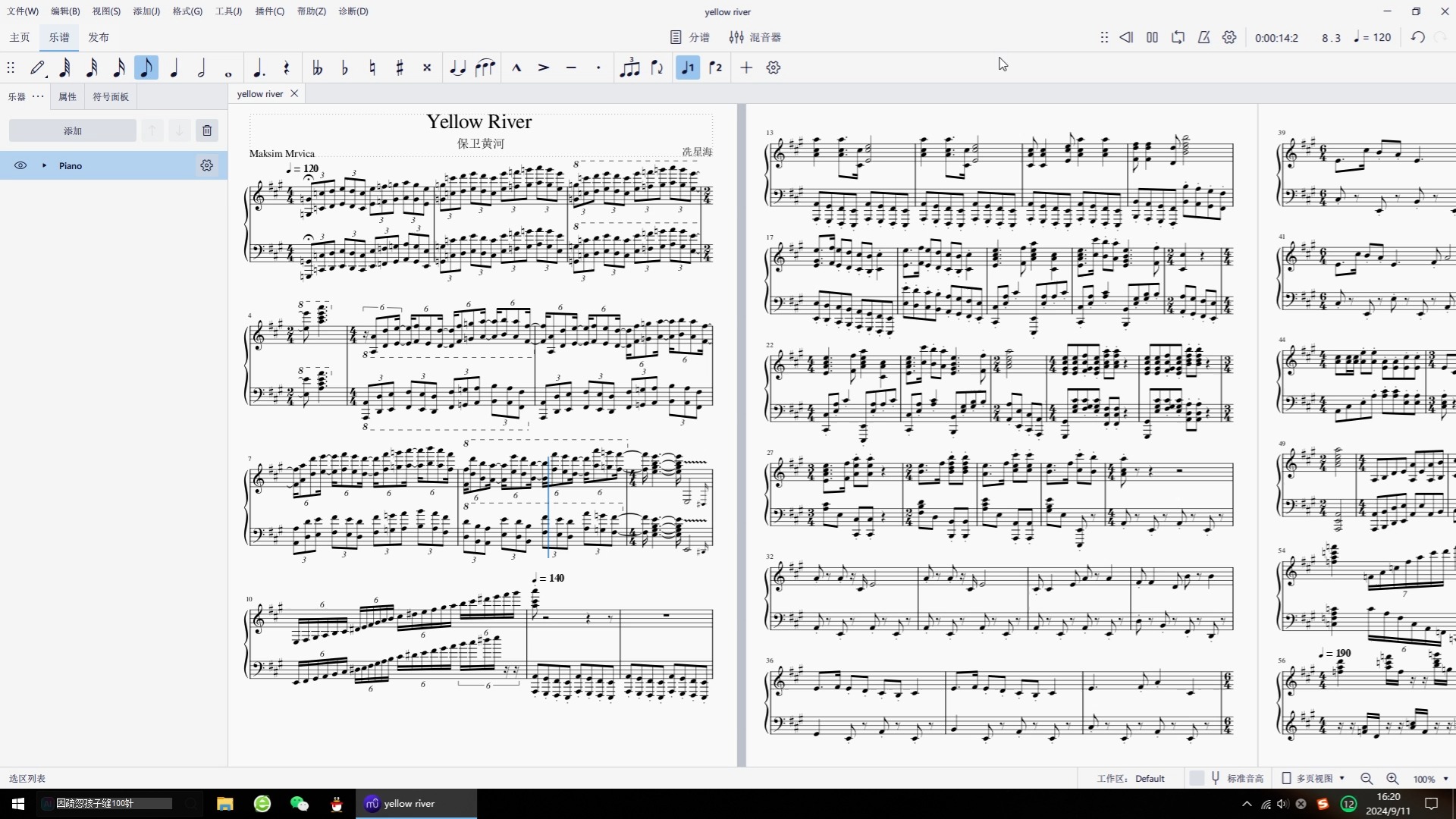Open the 工具 menu

pos(228,11)
